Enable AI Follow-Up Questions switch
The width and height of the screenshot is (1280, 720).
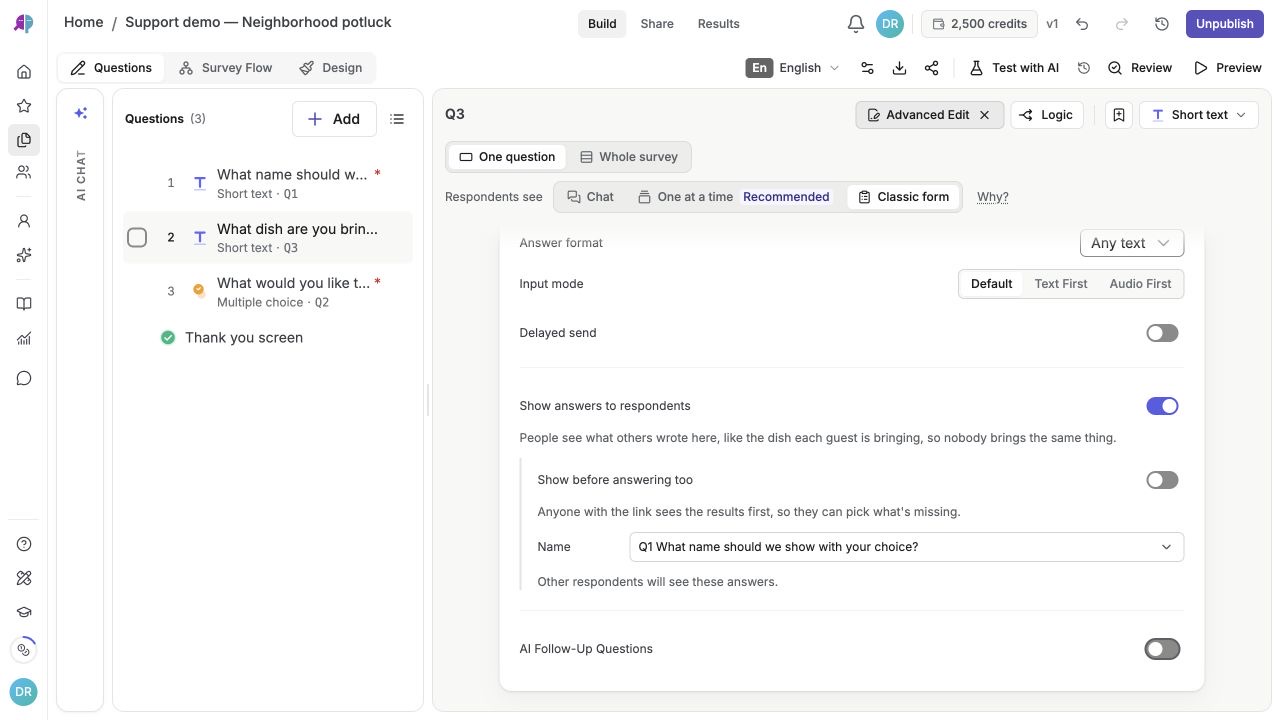coord(1162,649)
